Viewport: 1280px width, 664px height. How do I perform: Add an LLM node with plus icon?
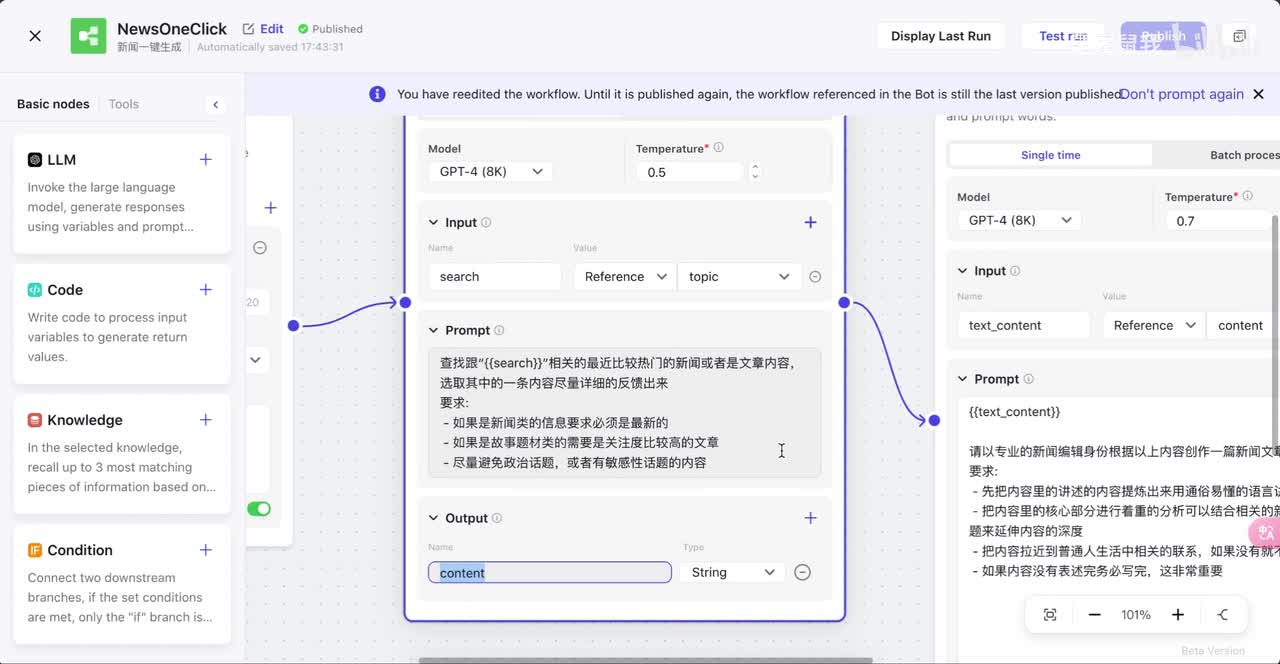pos(205,159)
